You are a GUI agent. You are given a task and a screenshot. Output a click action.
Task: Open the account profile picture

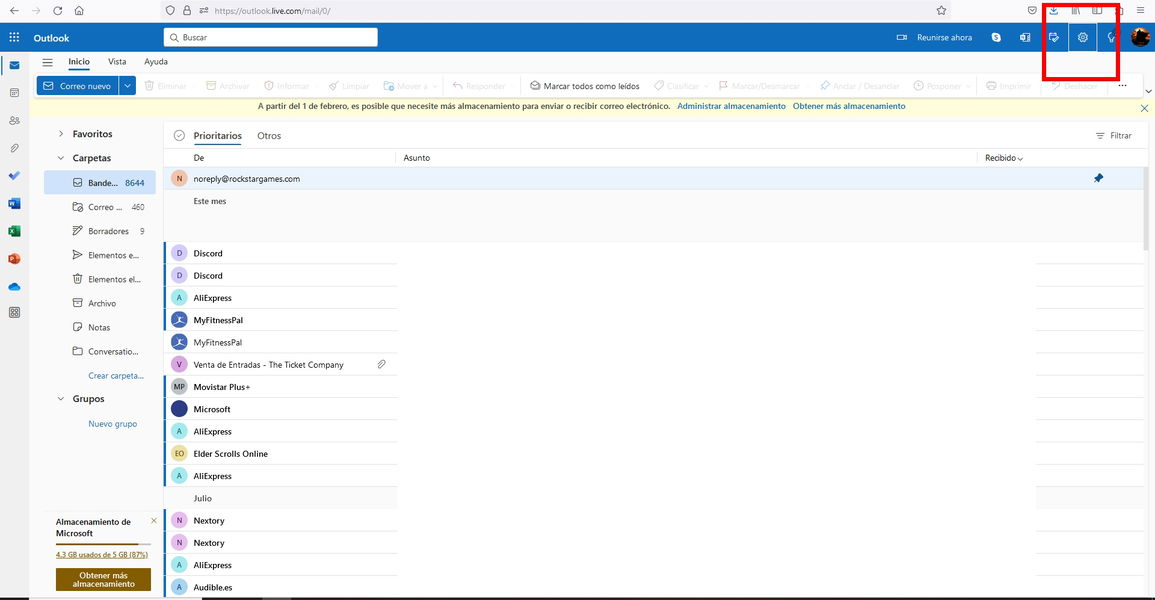click(1140, 37)
